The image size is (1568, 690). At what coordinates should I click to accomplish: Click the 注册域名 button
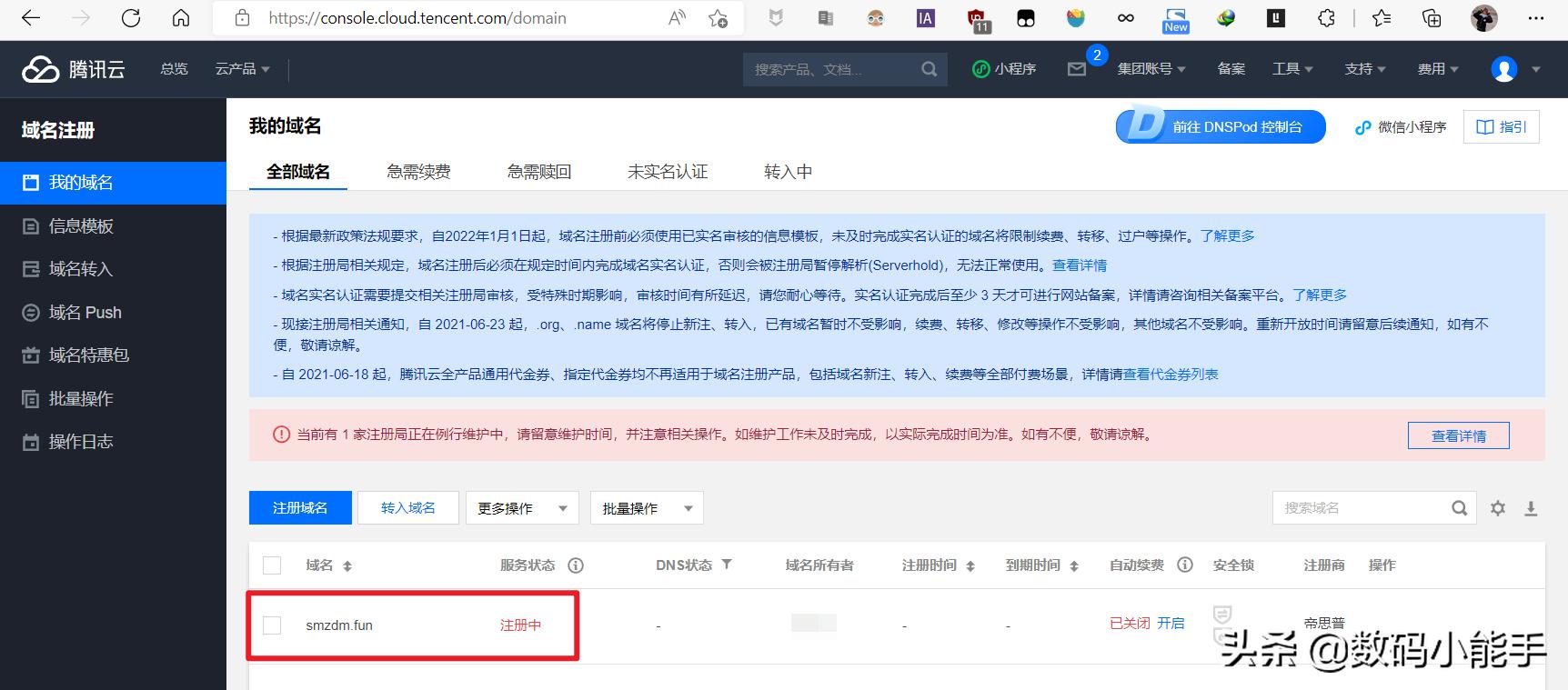tap(300, 508)
